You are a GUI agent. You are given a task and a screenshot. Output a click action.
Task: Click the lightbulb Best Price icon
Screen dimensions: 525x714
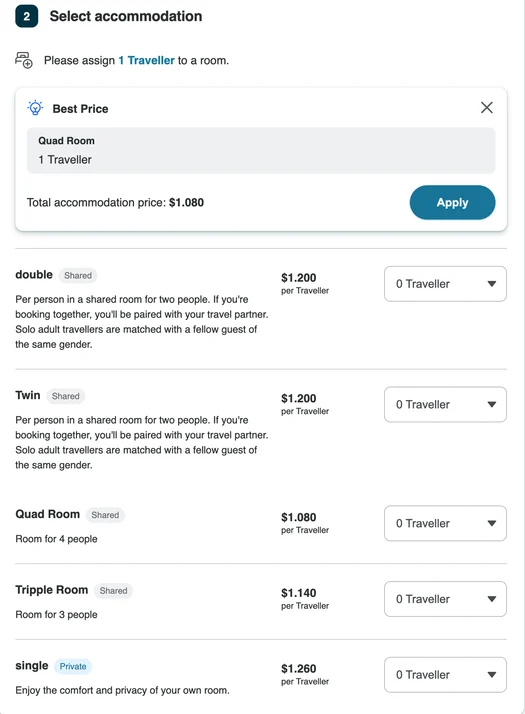point(35,108)
